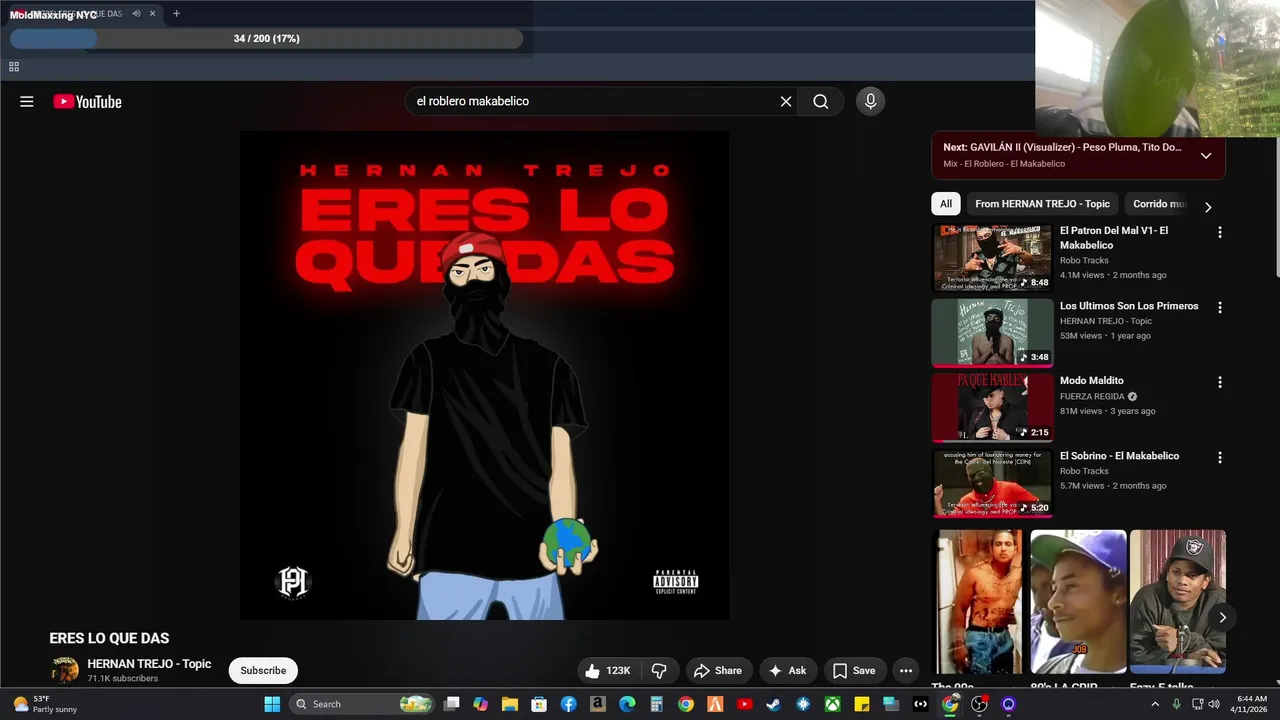Open more actions ellipsis under video
Screen dimensions: 1280x720
[x=906, y=671]
